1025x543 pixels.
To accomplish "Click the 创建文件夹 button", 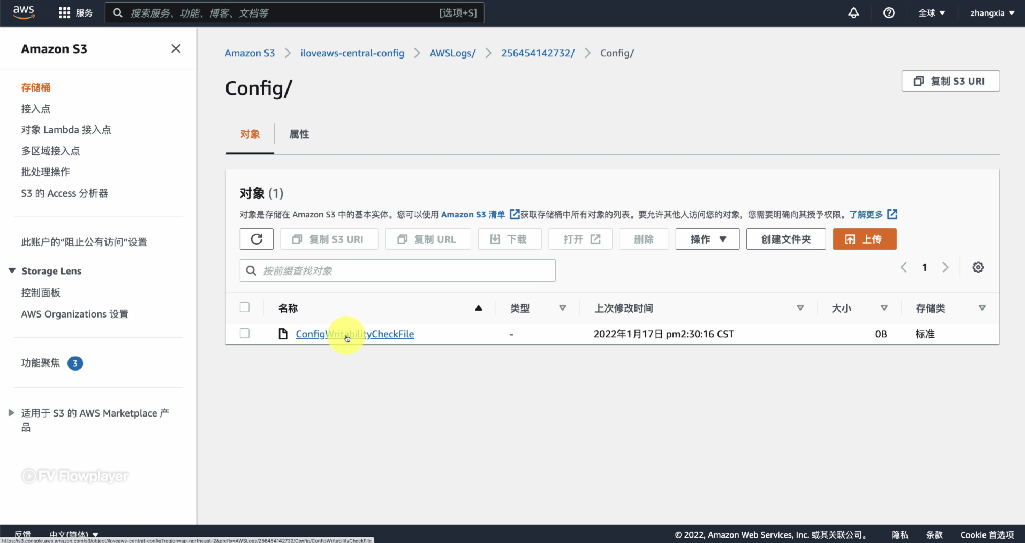I will click(x=786, y=239).
